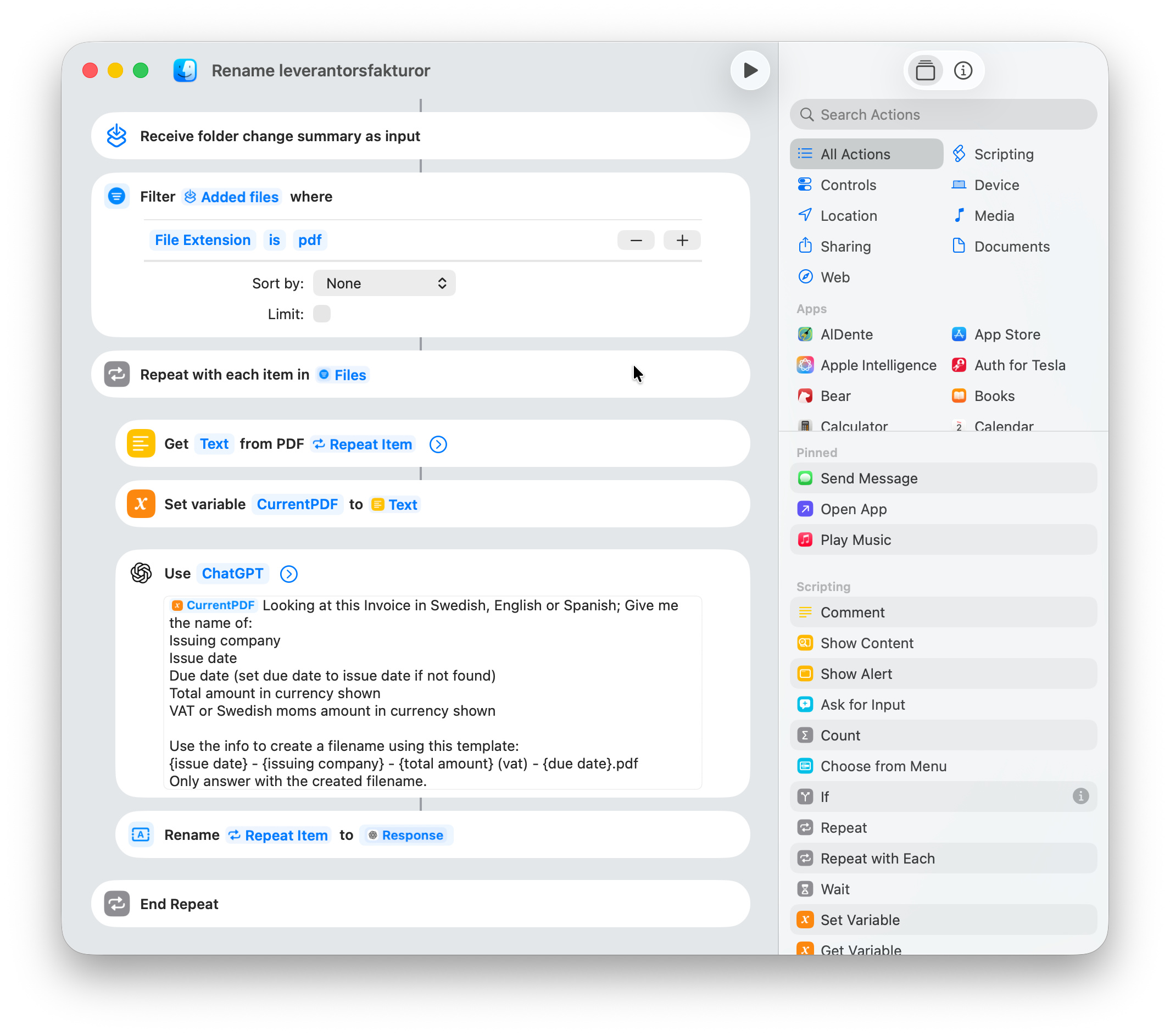Open the shortcut details info icon
1170x1036 pixels.
coord(963,70)
